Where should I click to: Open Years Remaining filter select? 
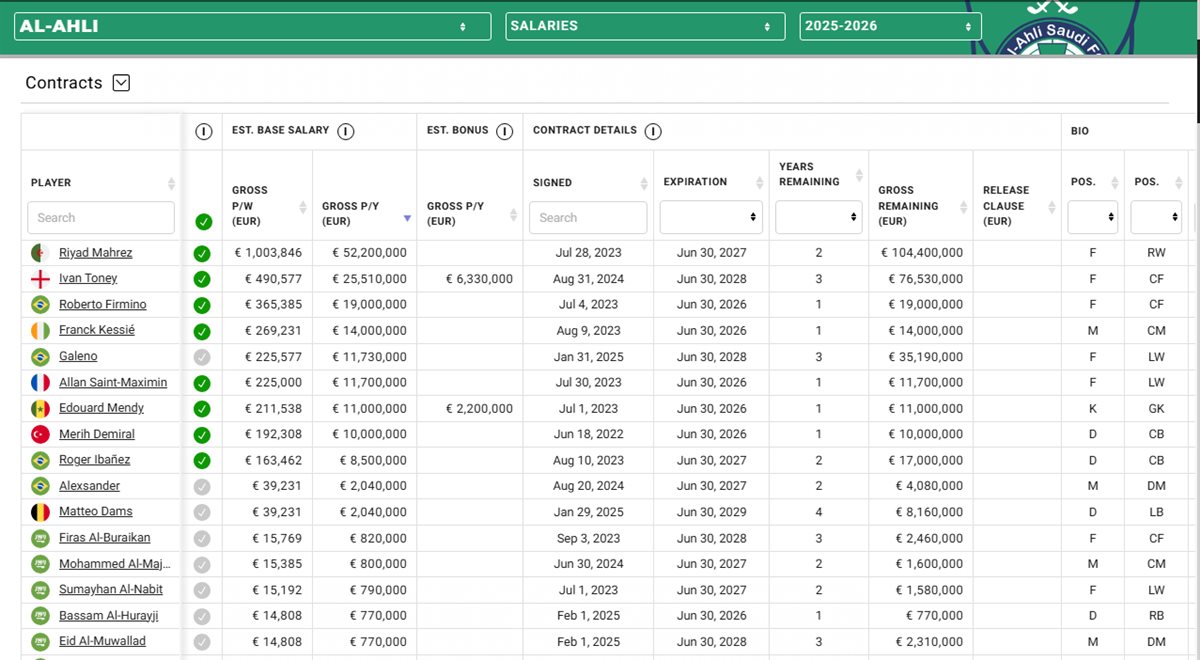[818, 217]
